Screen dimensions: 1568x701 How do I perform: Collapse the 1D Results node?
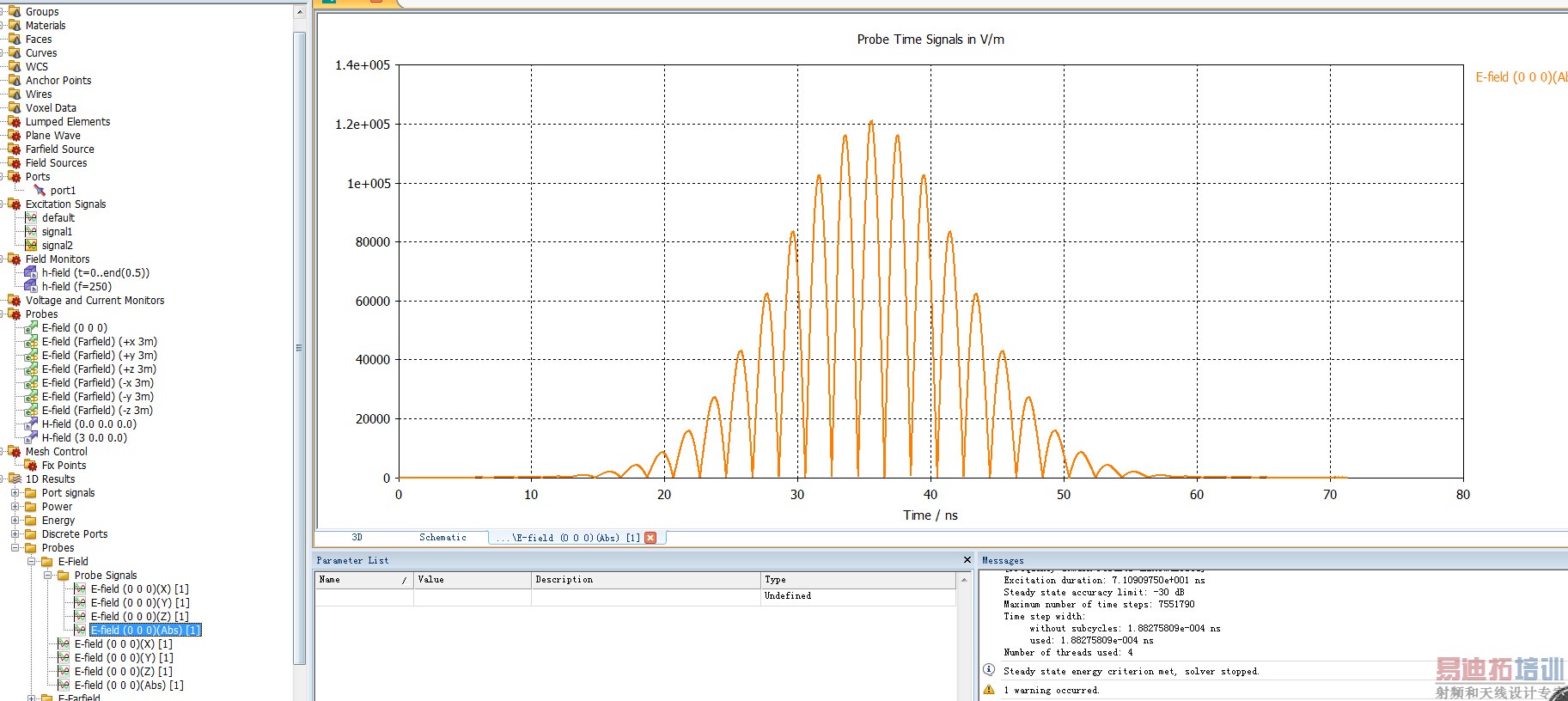(x=3, y=479)
